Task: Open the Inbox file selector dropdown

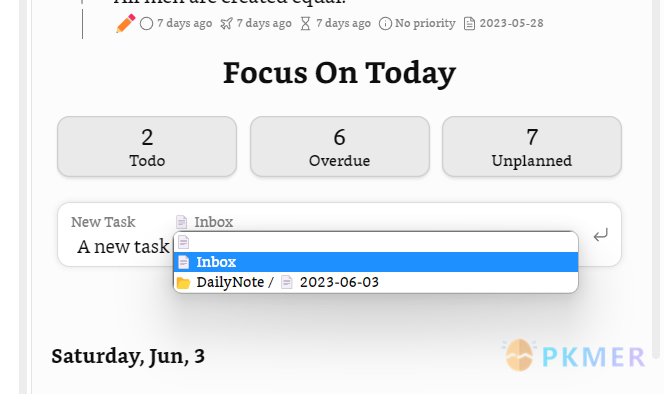Action: pos(205,222)
